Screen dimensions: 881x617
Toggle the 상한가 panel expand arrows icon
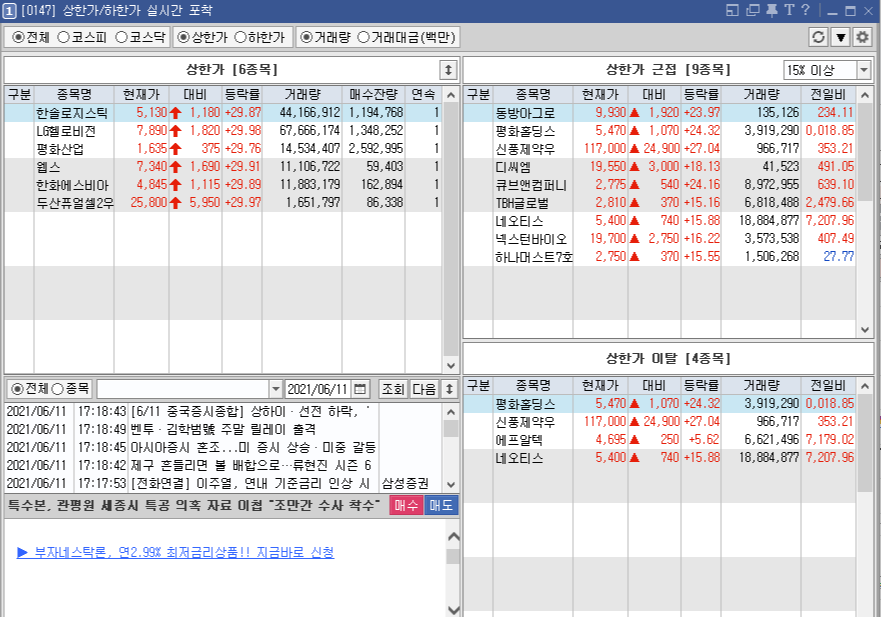(x=448, y=70)
